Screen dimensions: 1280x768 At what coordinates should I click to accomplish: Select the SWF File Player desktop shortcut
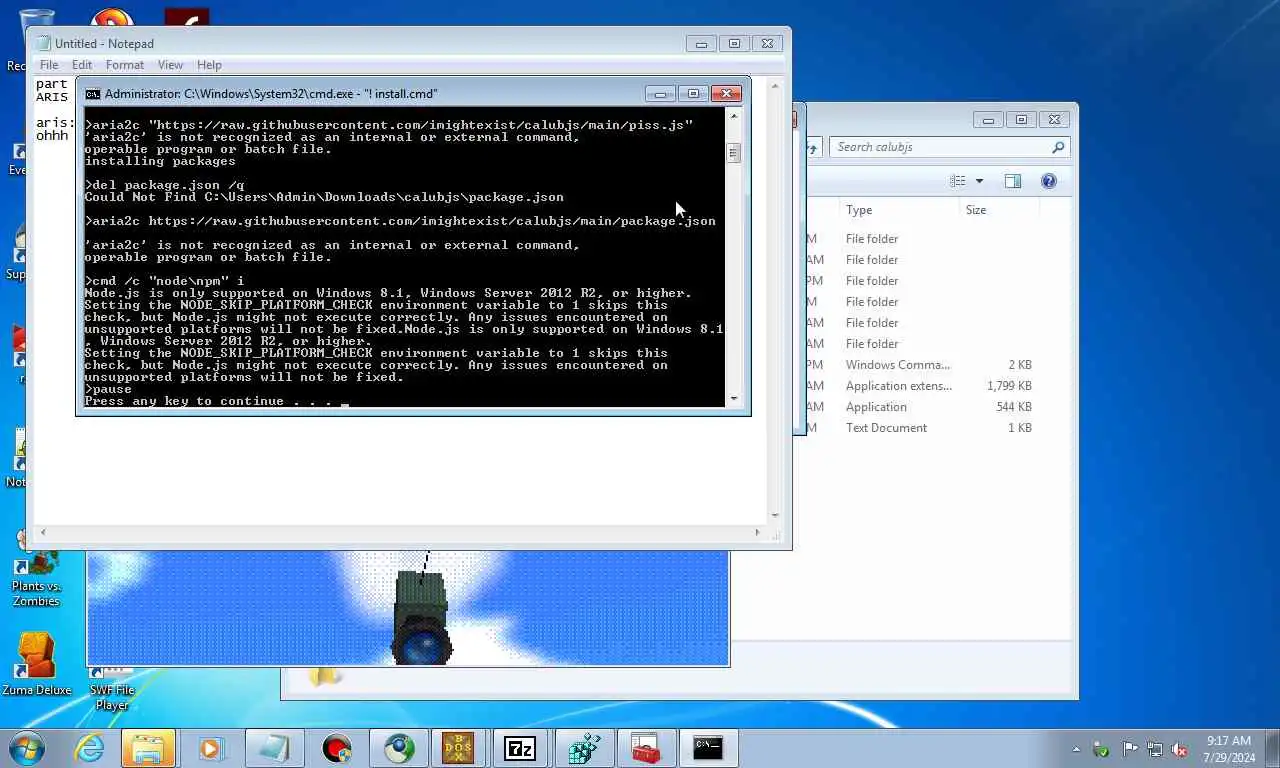[x=112, y=690]
